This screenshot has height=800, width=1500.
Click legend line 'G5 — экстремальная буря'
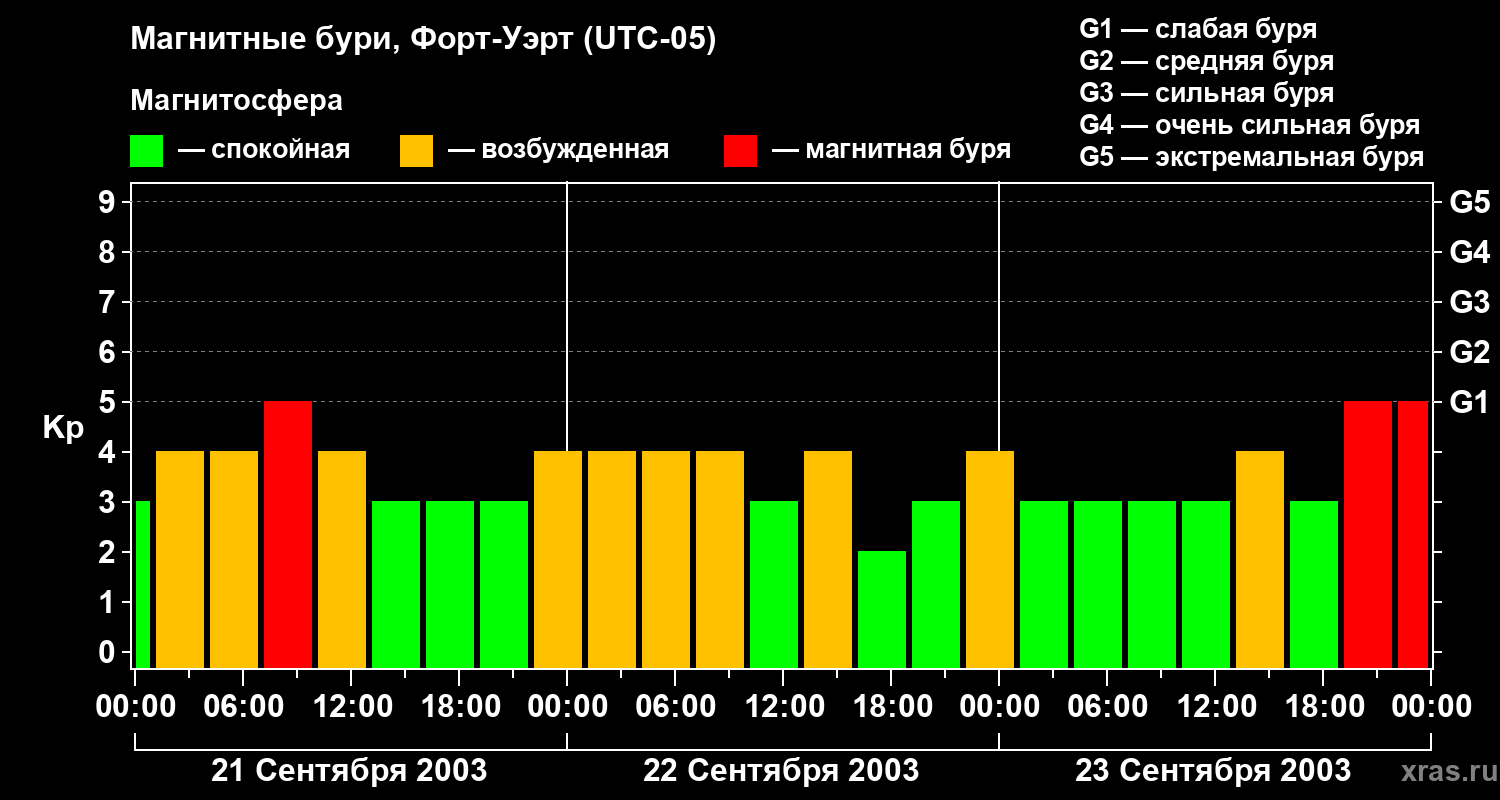[x=1251, y=157]
